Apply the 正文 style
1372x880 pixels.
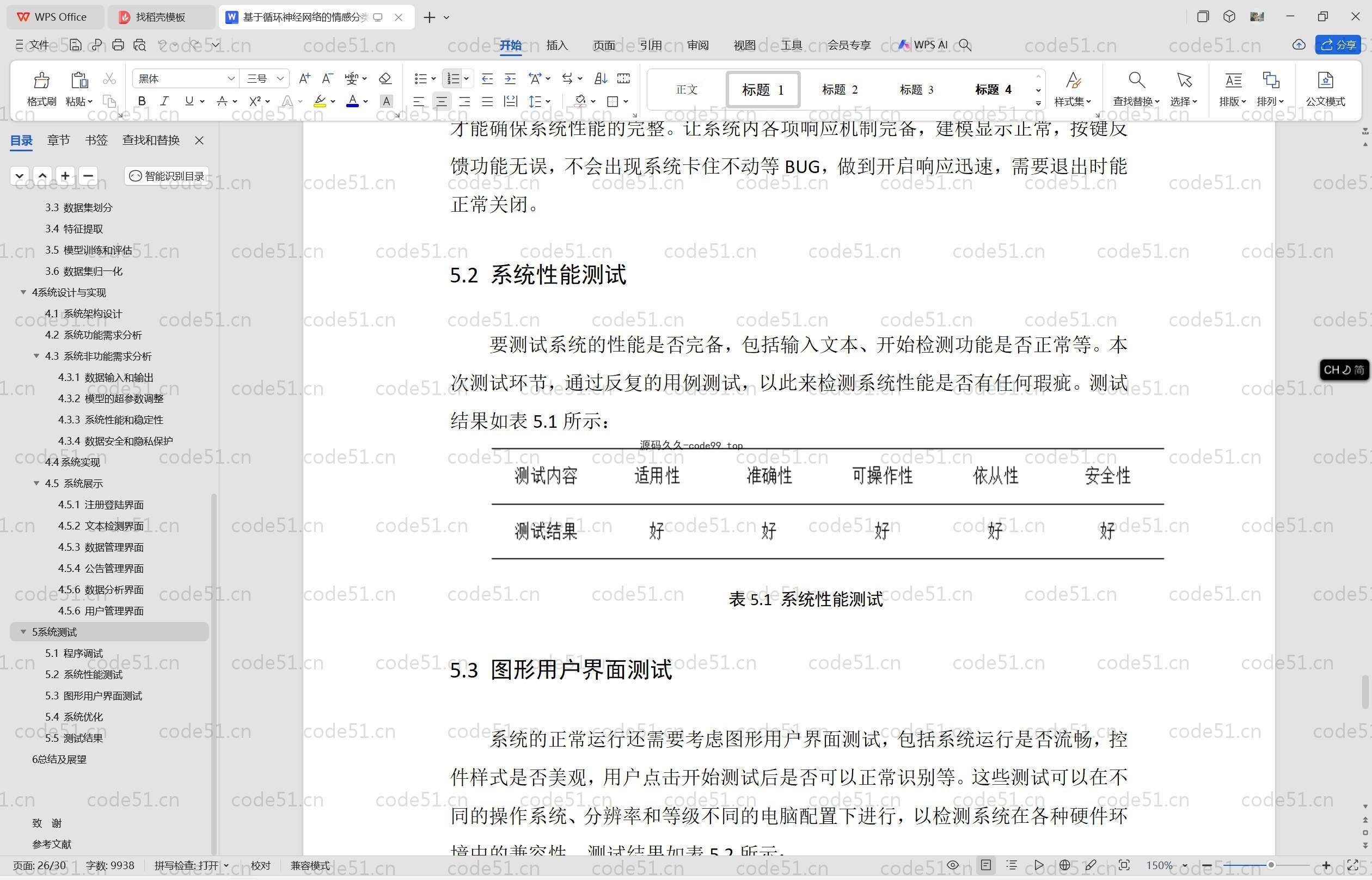[x=687, y=89]
